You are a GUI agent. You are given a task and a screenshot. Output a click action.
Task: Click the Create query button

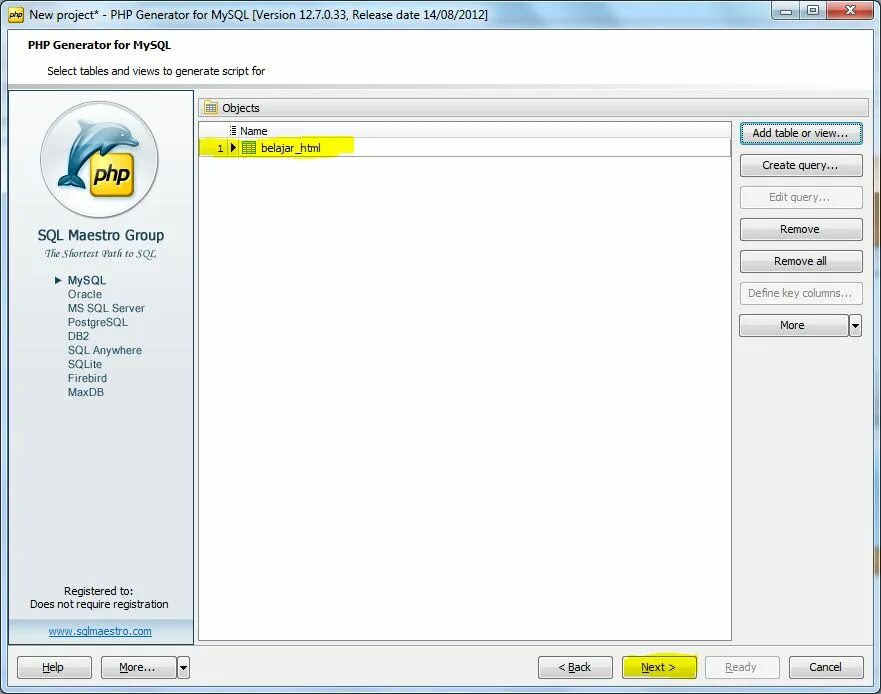tap(801, 165)
